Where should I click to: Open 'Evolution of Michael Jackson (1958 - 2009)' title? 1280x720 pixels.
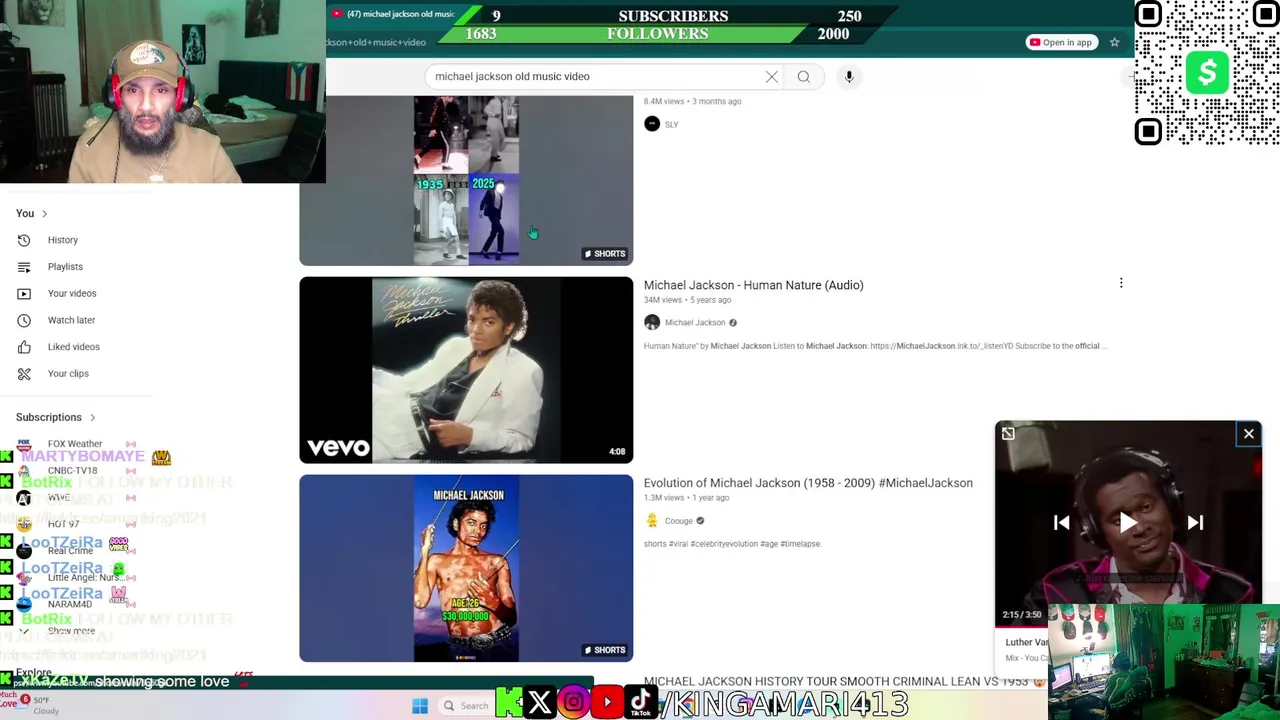[x=808, y=483]
